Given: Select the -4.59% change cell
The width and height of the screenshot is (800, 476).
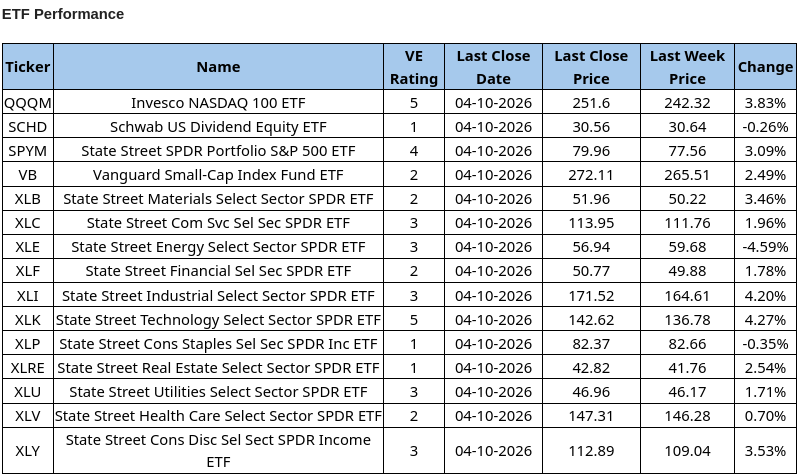Looking at the screenshot, I should pyautogui.click(x=765, y=247).
